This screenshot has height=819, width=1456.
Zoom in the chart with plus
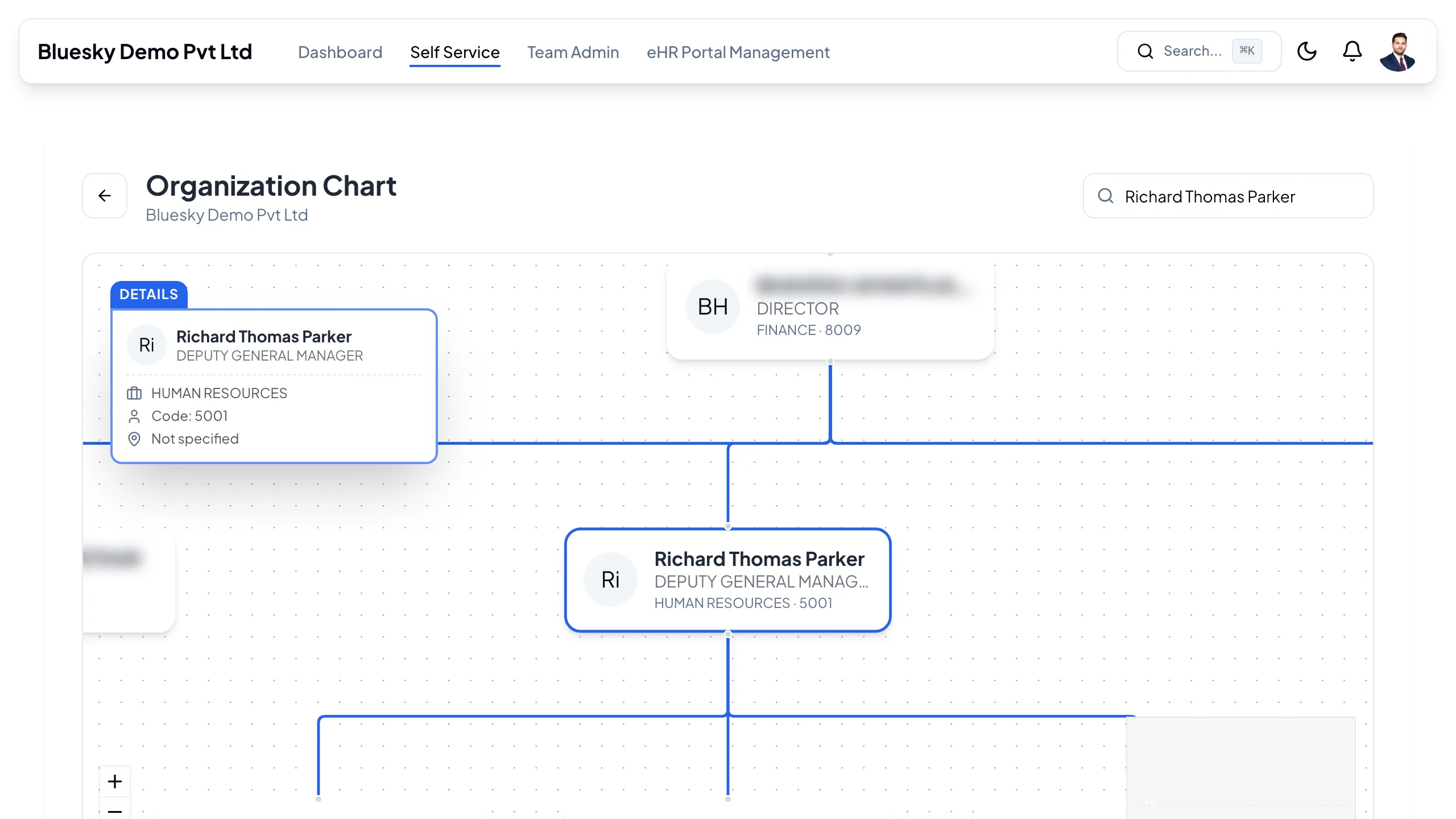coord(115,781)
